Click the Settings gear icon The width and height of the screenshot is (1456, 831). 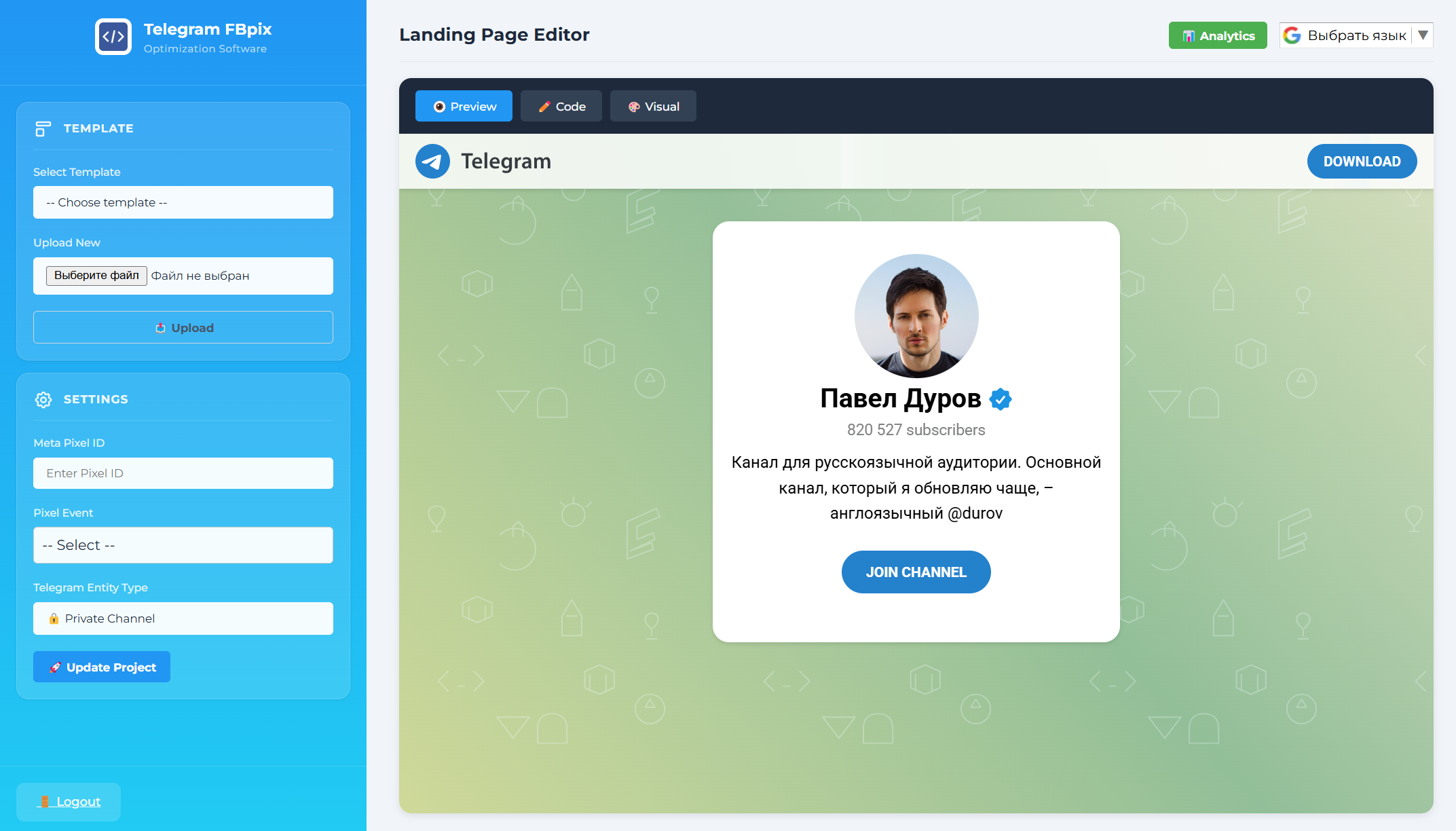(x=43, y=399)
